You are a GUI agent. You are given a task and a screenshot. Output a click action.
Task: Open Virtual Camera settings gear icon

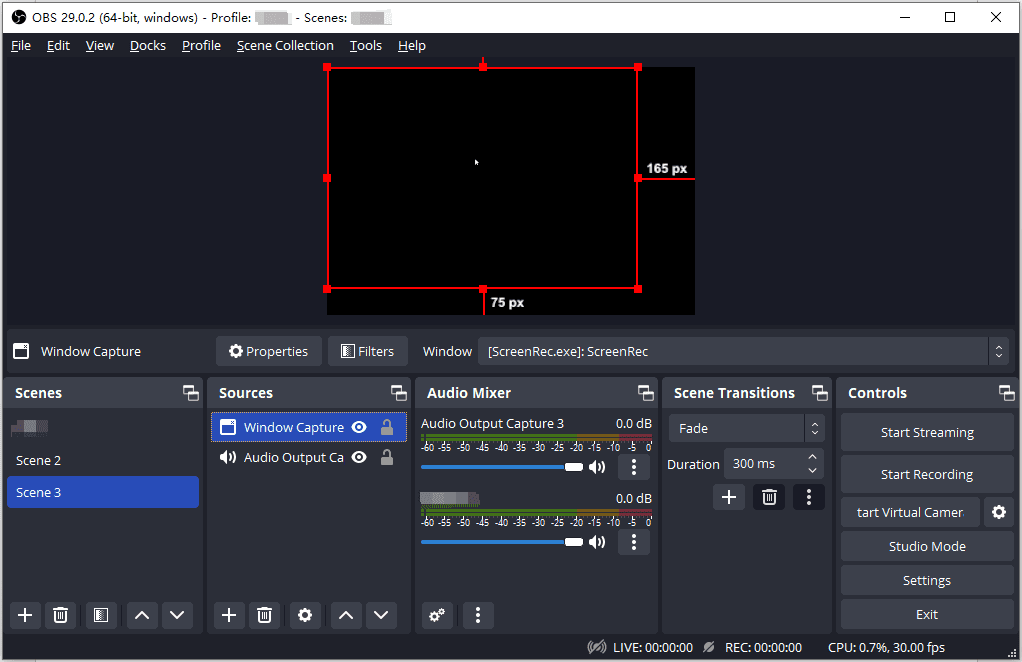(998, 512)
